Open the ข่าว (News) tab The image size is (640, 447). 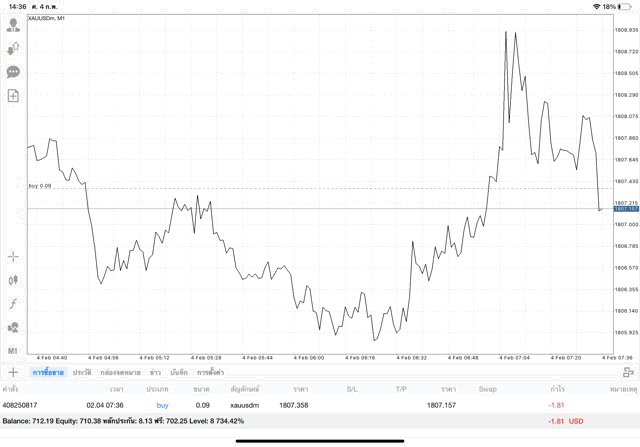[x=155, y=372]
